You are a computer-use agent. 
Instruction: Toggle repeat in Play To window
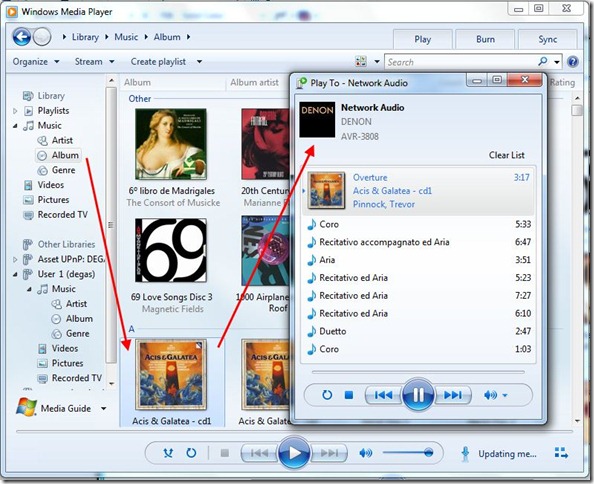coord(327,395)
